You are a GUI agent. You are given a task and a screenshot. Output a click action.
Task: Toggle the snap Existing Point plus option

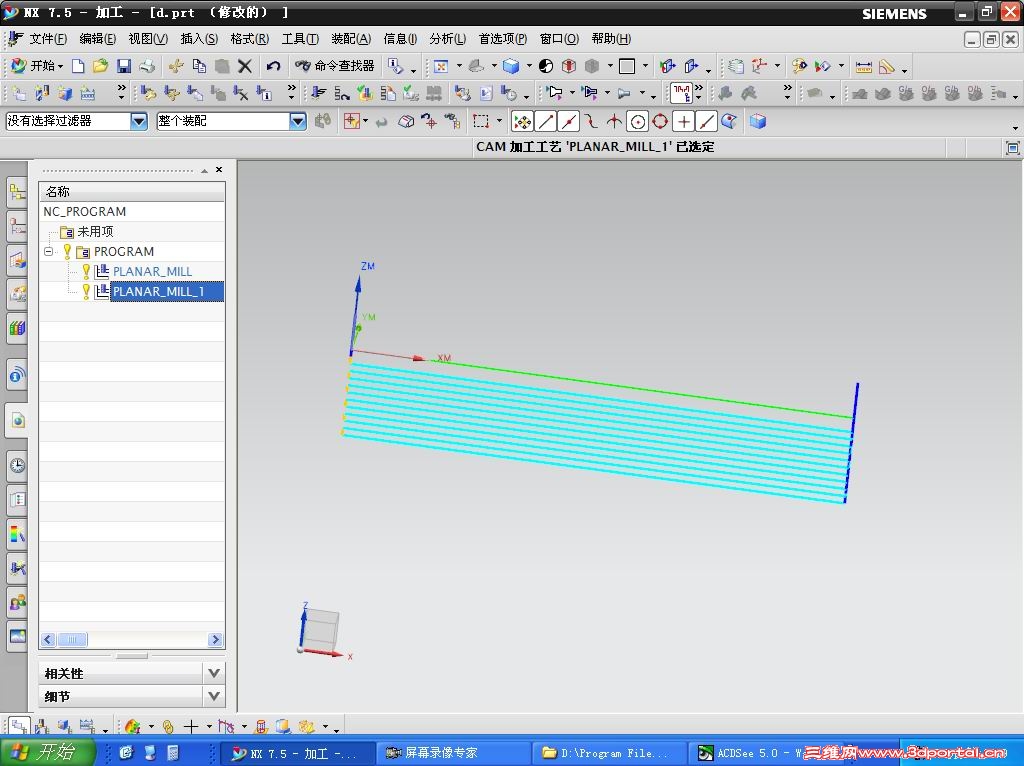[683, 121]
